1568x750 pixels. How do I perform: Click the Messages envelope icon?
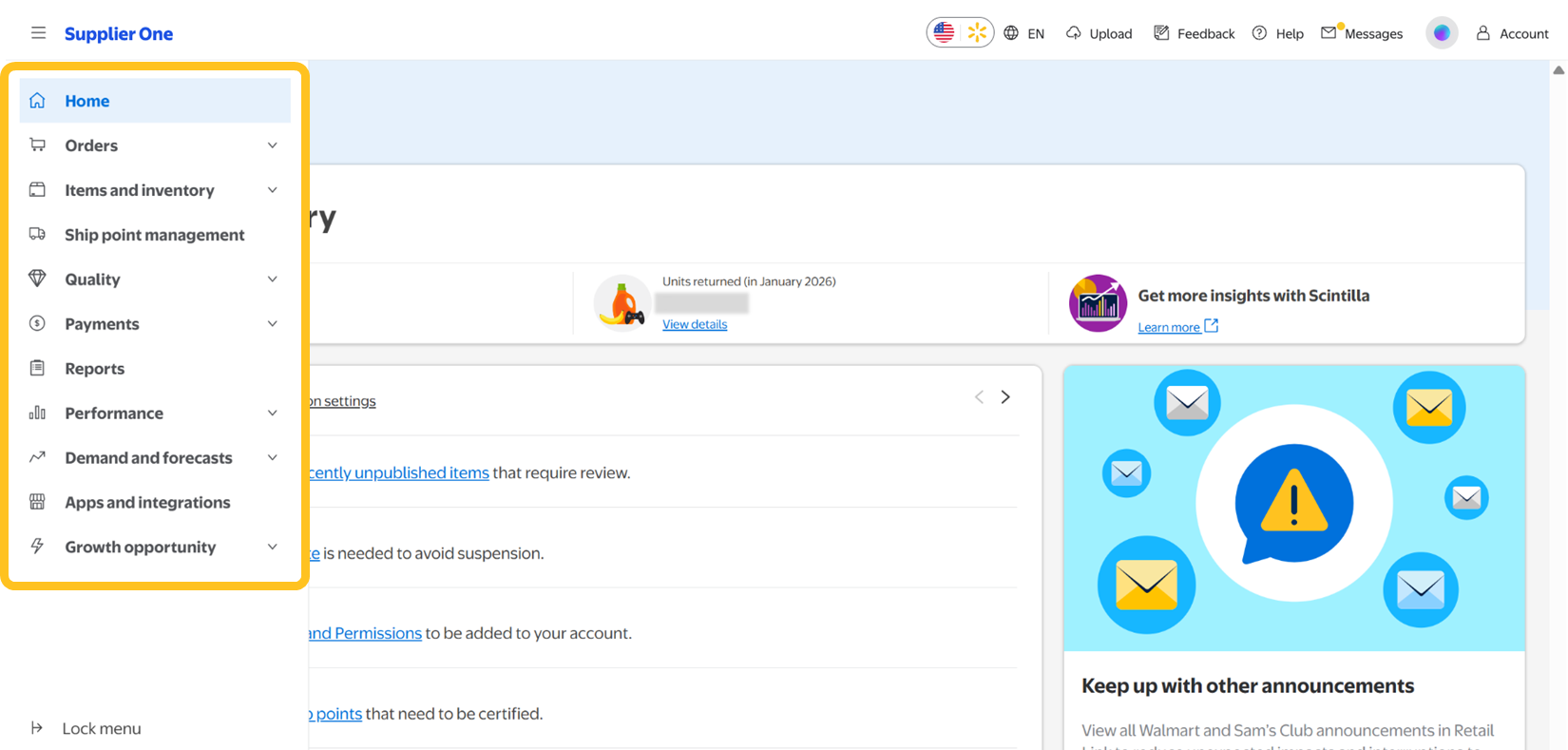point(1329,33)
